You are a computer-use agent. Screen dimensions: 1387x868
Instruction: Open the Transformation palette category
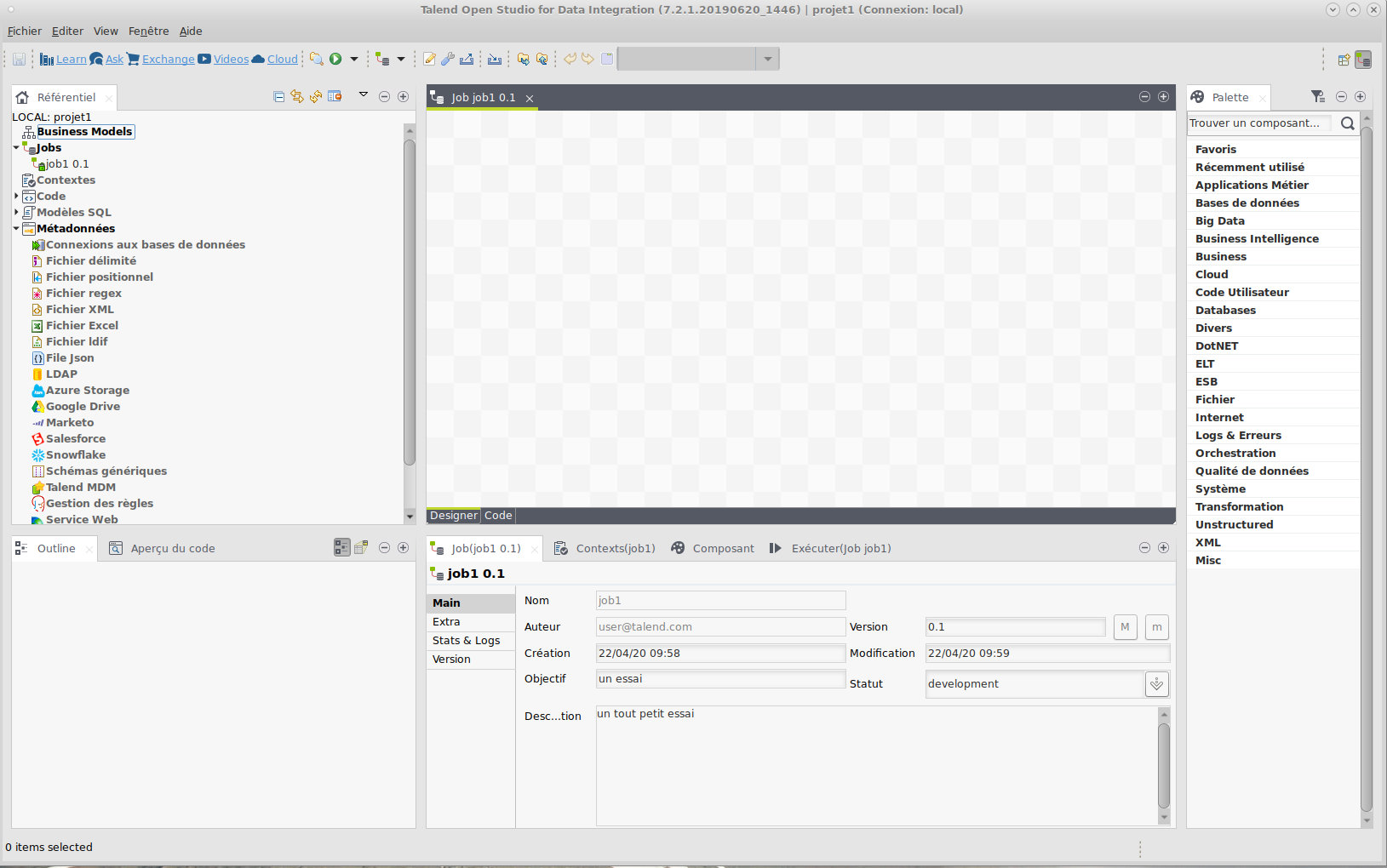[x=1239, y=507]
